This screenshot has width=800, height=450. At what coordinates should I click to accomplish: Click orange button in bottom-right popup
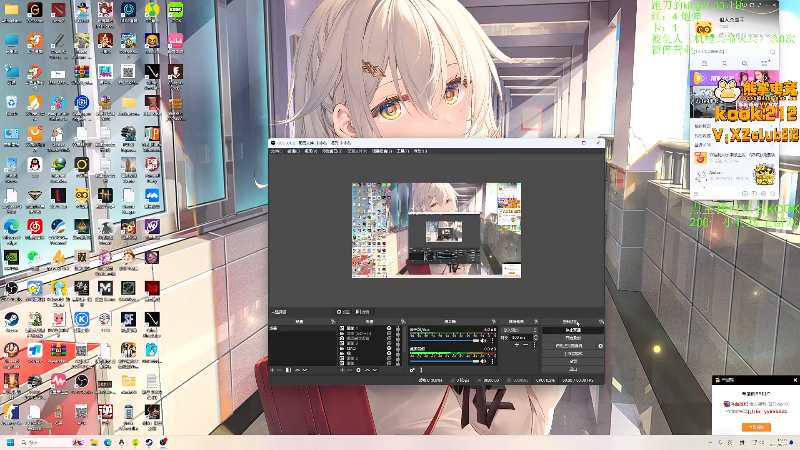(756, 427)
